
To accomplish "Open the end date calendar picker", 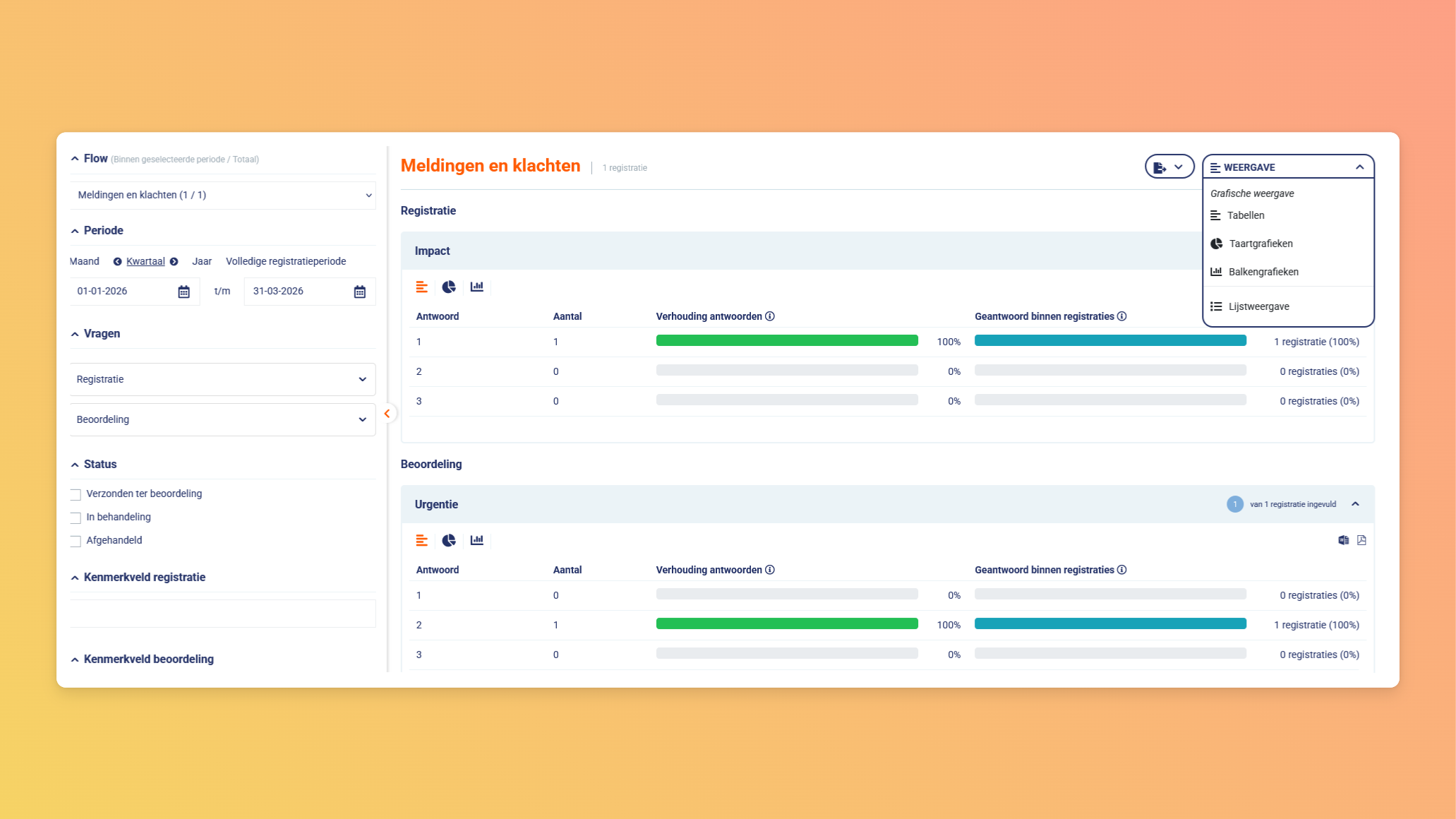I will pyautogui.click(x=359, y=292).
